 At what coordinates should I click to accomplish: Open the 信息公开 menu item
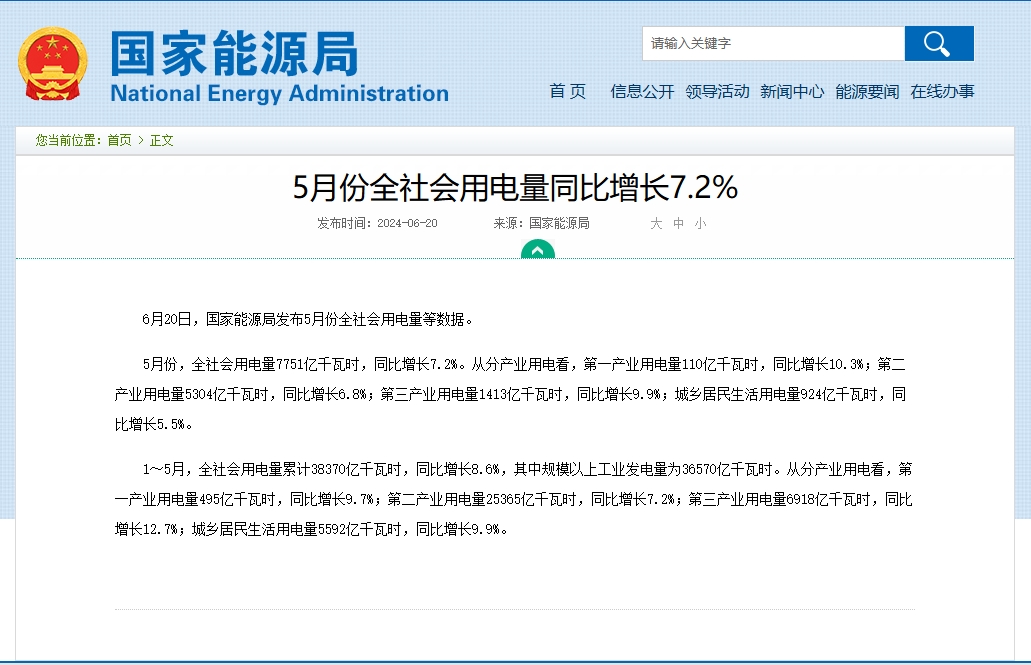click(642, 91)
